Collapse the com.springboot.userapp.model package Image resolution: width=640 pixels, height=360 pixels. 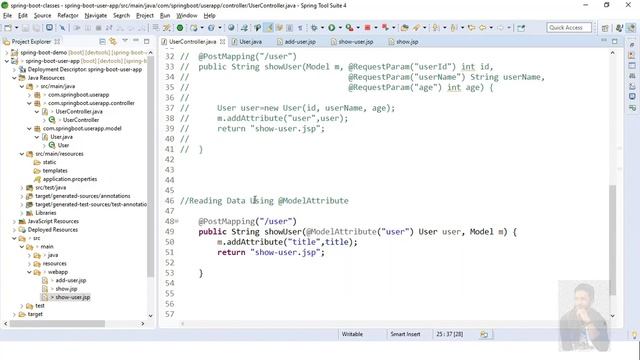(x=29, y=129)
